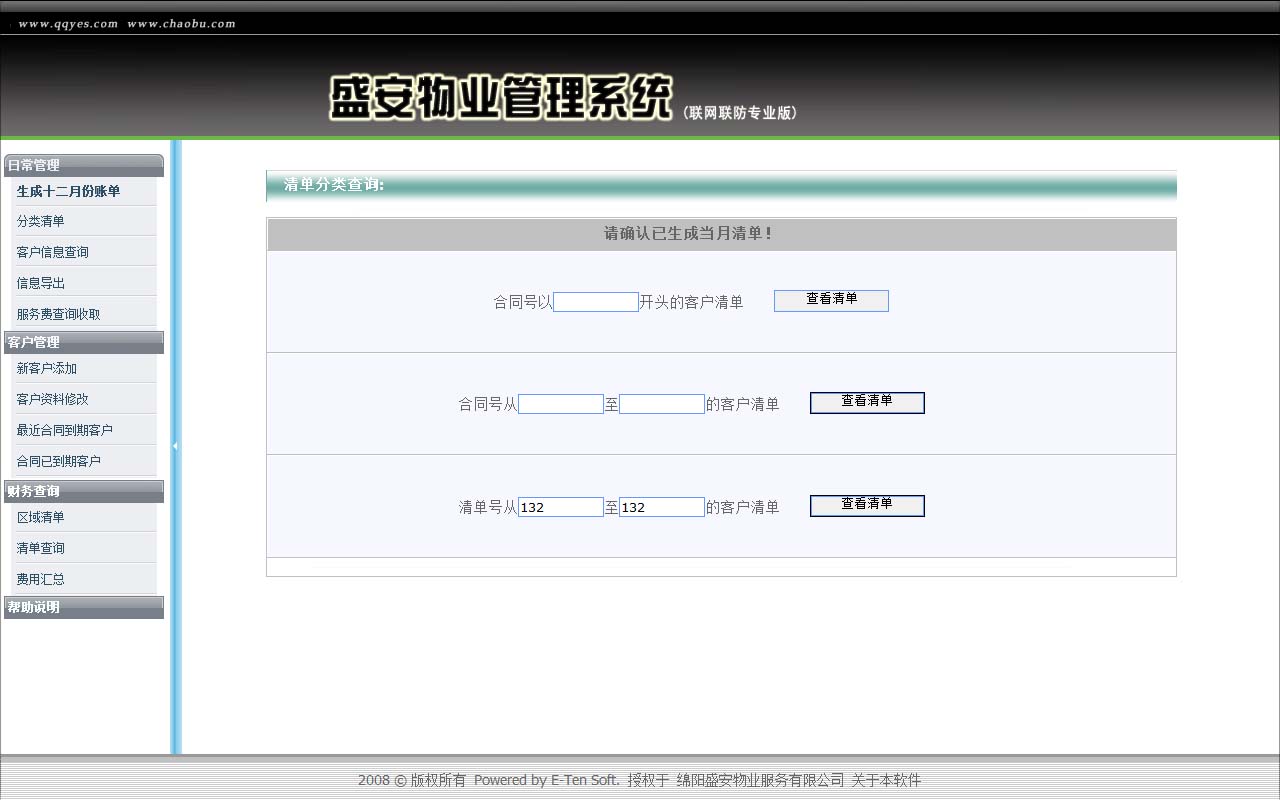The height and width of the screenshot is (800, 1280).
Task: Collapse the sidebar using the splitter arrow
Action: tap(175, 447)
